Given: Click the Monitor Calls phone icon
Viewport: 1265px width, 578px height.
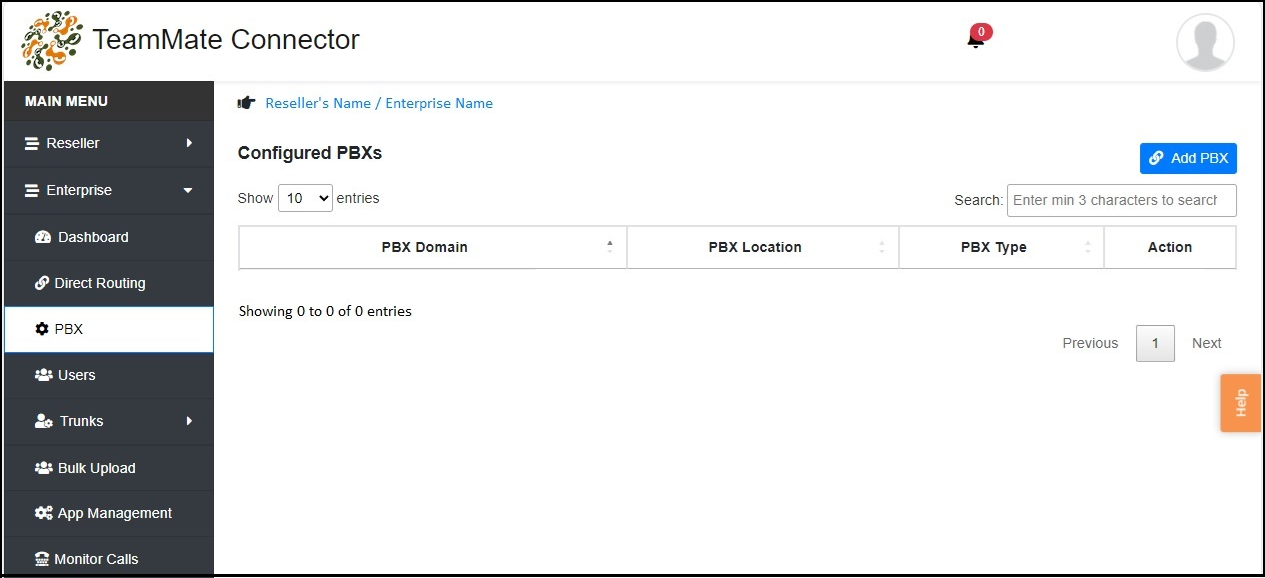Looking at the screenshot, I should (42, 559).
